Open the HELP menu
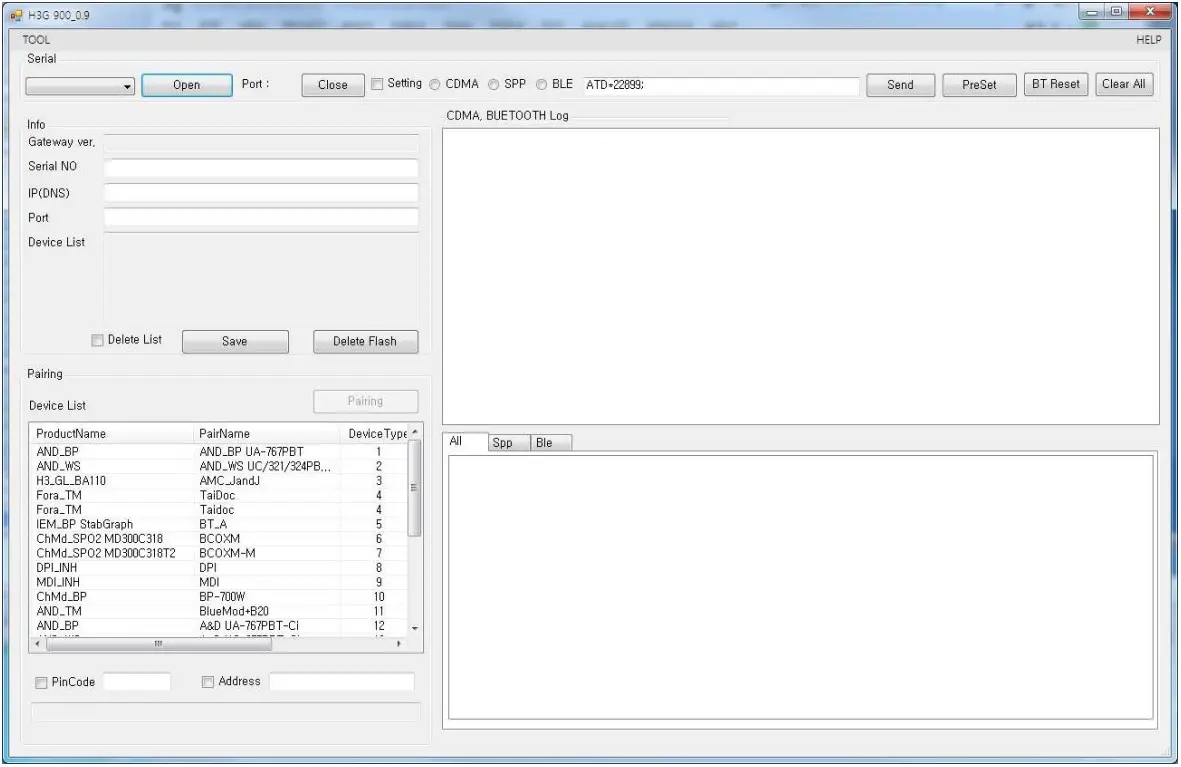 1148,40
